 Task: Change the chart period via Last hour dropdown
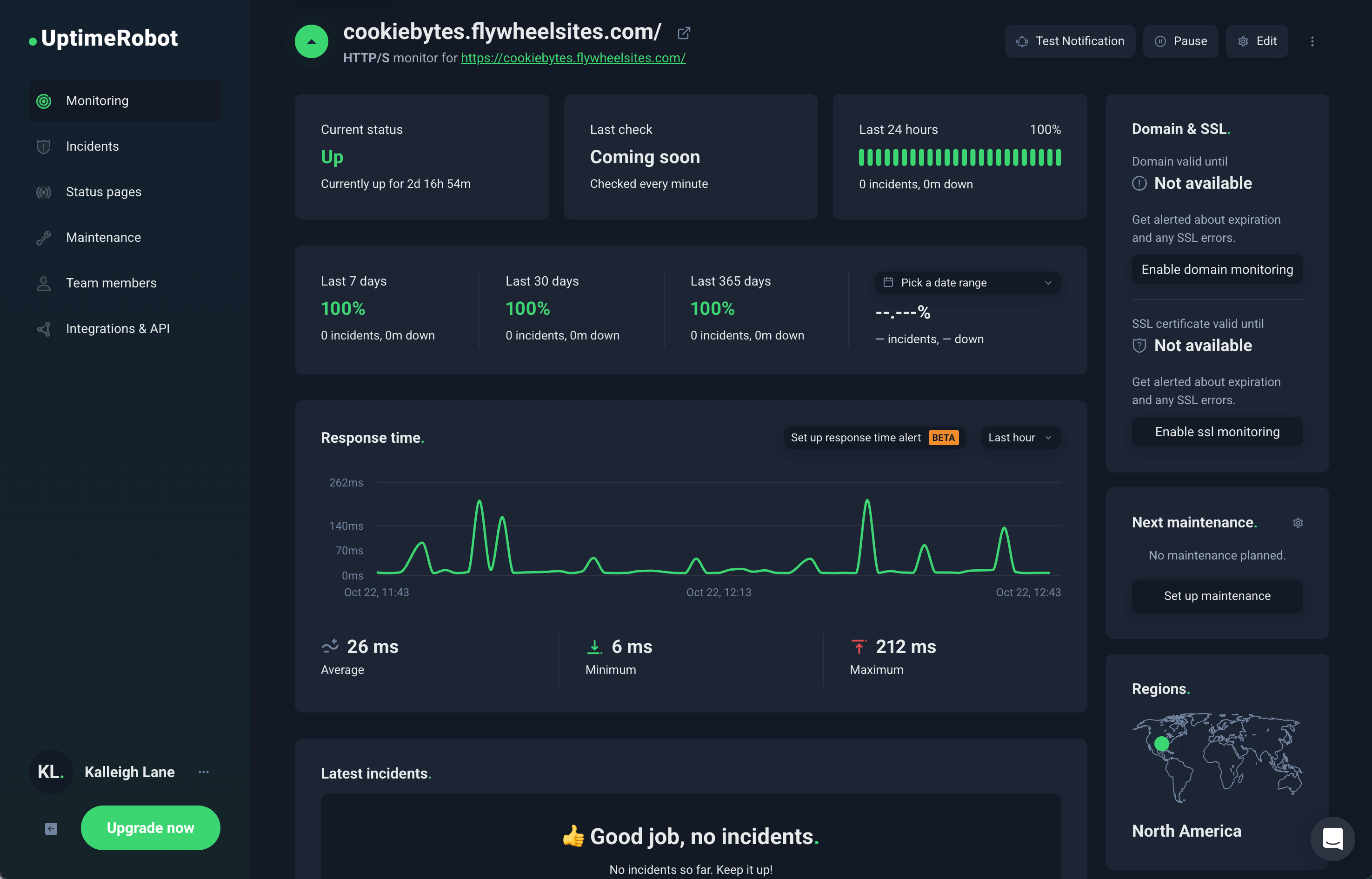[x=1019, y=437]
